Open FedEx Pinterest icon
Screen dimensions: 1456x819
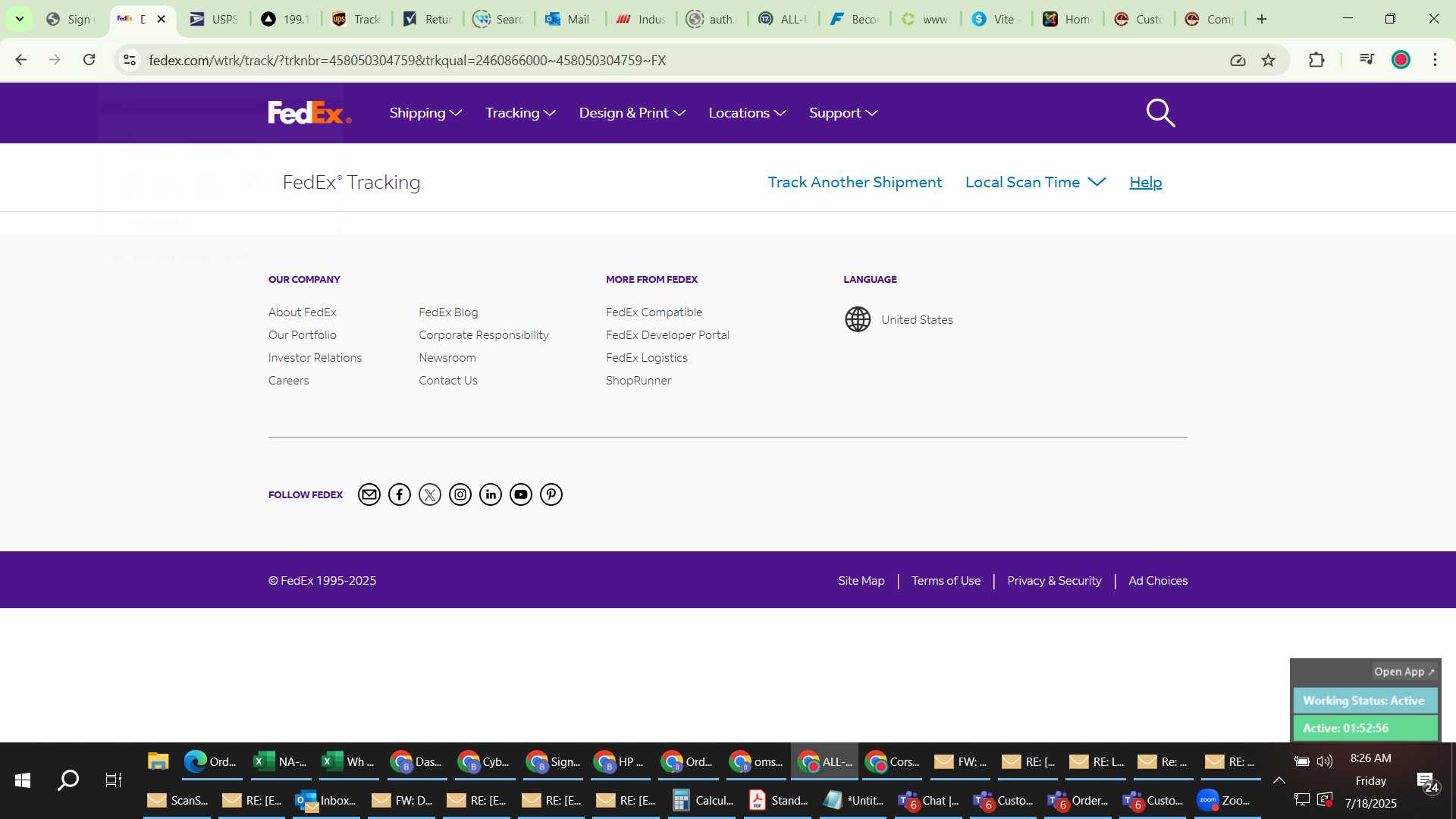coord(551,494)
